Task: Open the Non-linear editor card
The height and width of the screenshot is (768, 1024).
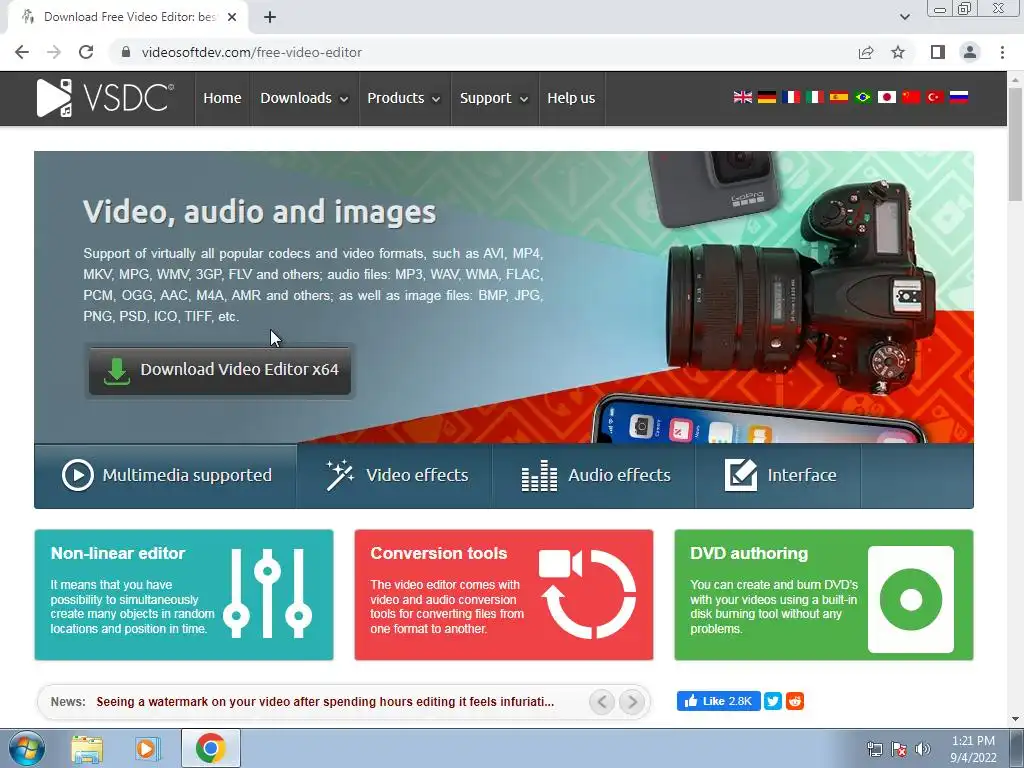Action: point(184,594)
